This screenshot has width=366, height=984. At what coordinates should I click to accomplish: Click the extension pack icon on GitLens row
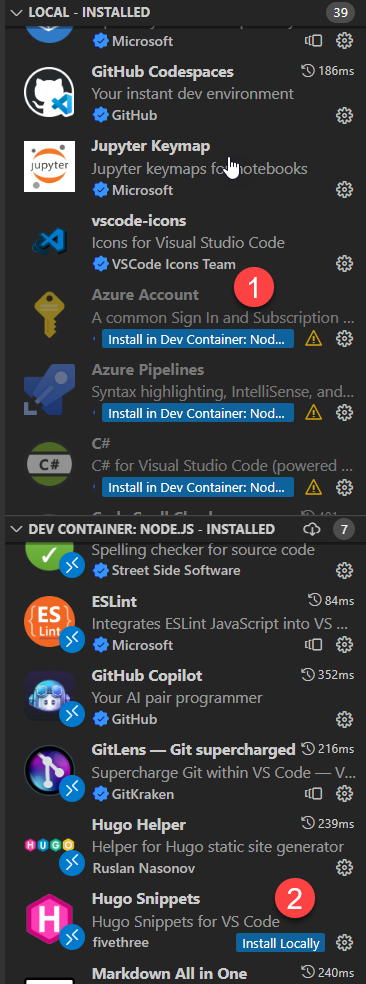313,794
